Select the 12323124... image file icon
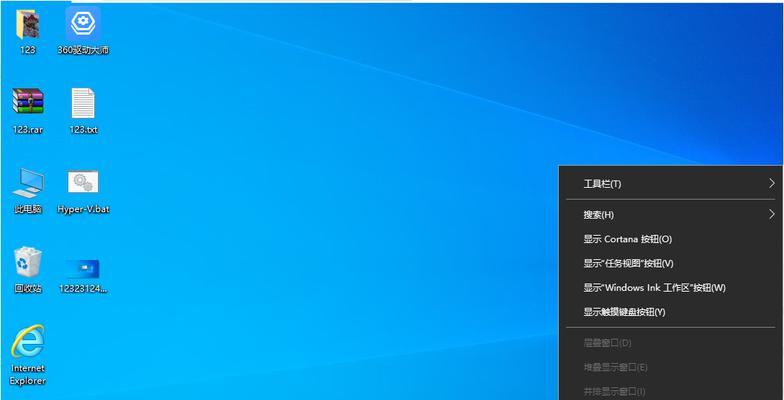 82,268
